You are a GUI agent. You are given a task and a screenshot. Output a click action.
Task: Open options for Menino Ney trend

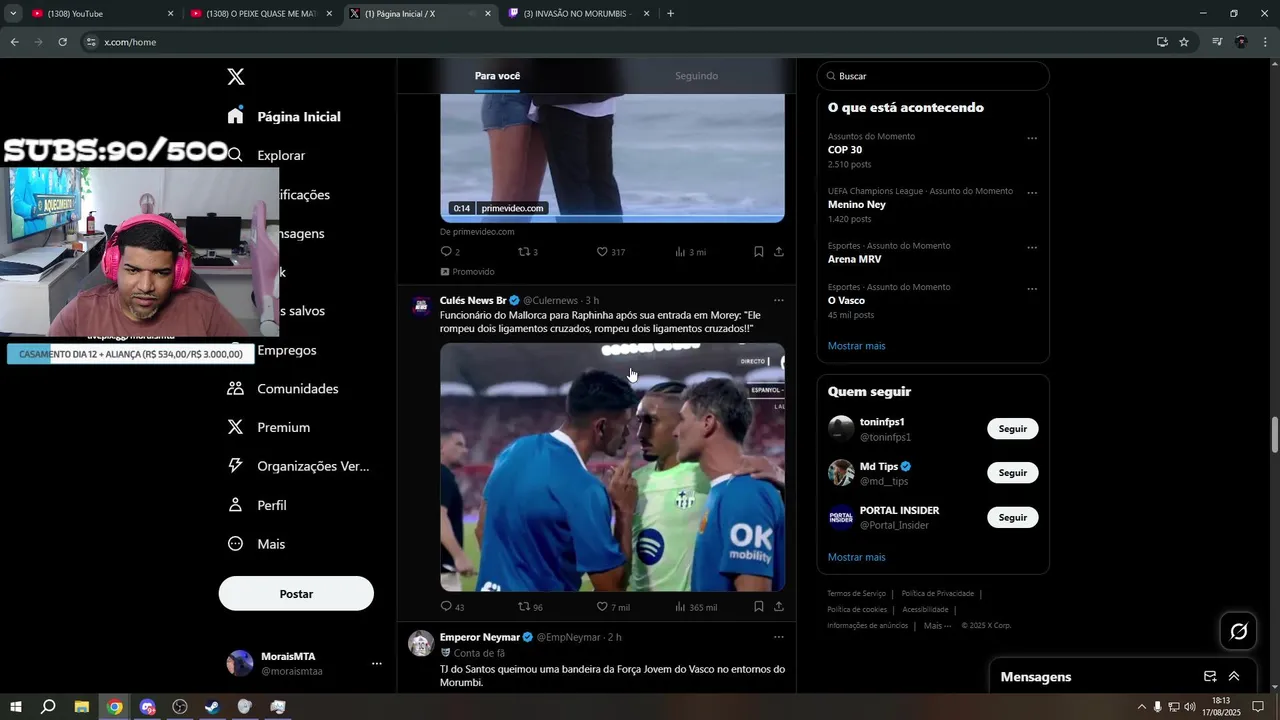pyautogui.click(x=1032, y=193)
